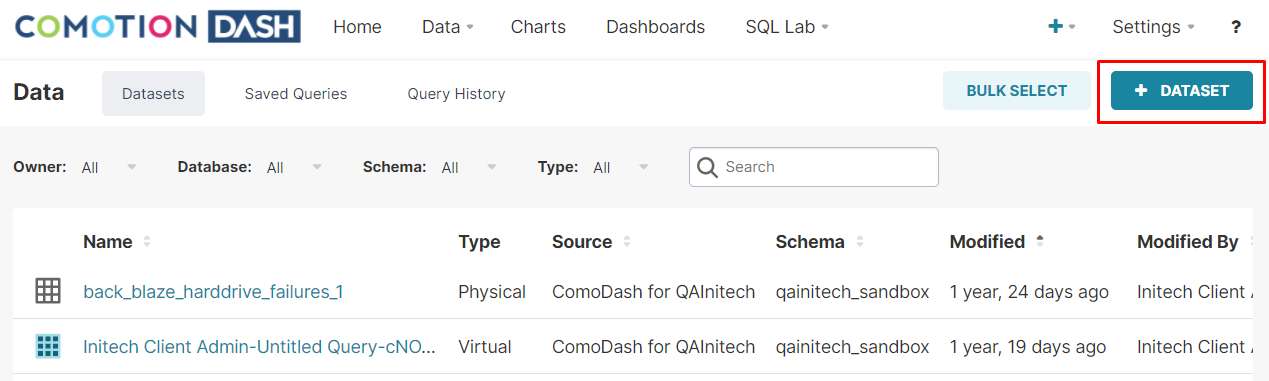
Task: Click the dataset Search field
Action: [814, 167]
